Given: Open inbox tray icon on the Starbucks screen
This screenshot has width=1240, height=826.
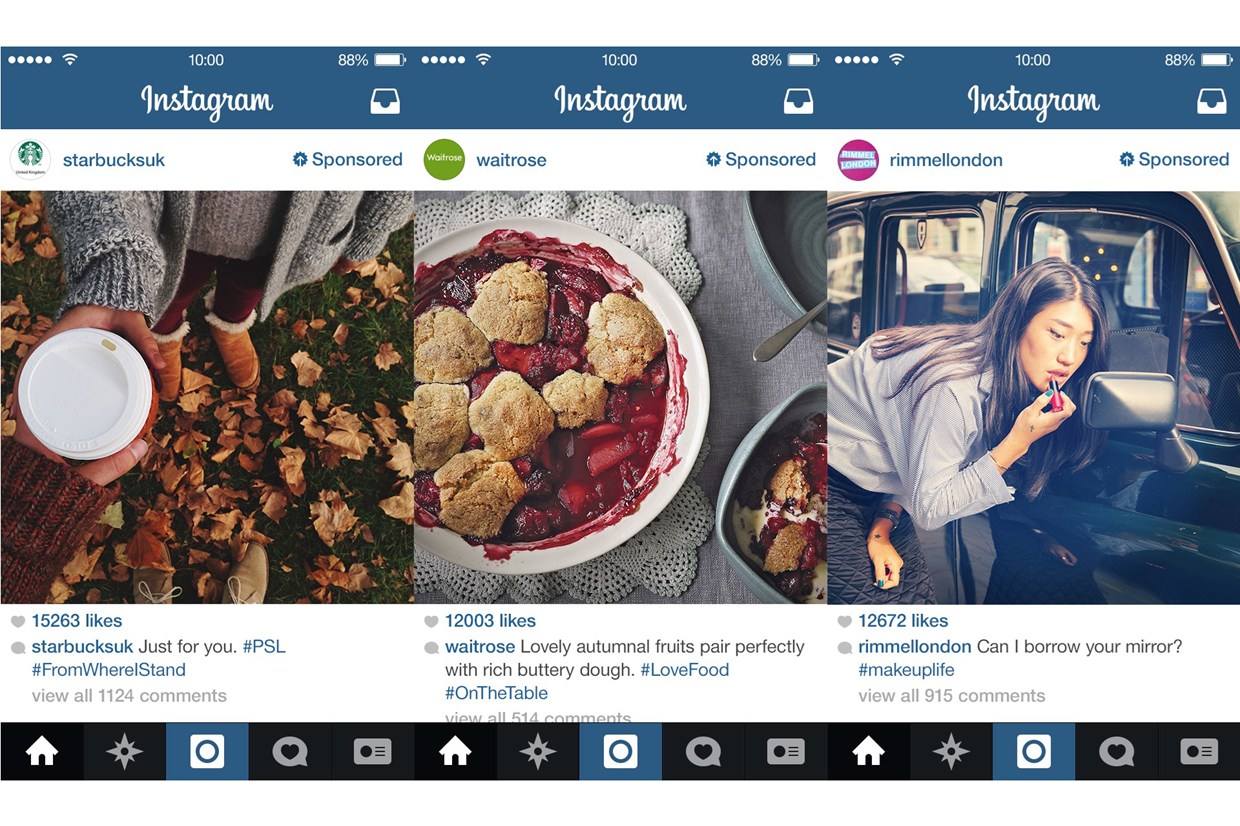Looking at the screenshot, I should (385, 101).
